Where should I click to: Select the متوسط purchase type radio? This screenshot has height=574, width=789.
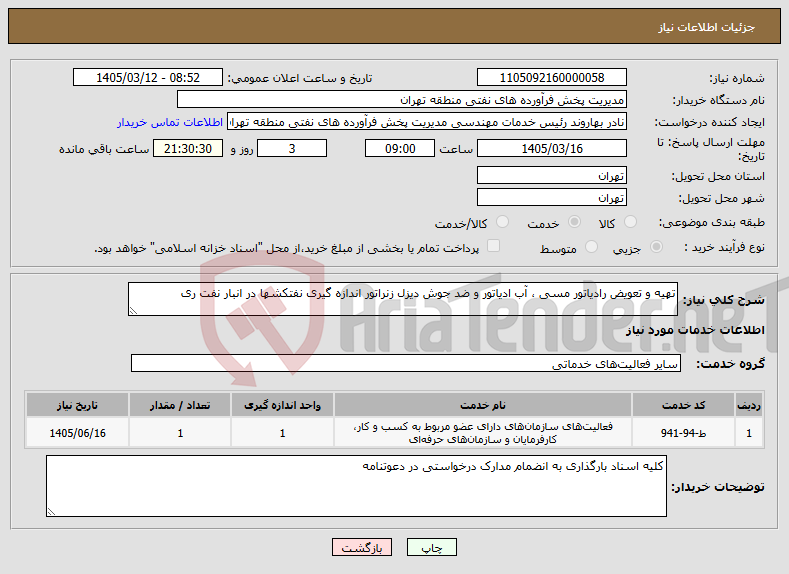pos(591,247)
